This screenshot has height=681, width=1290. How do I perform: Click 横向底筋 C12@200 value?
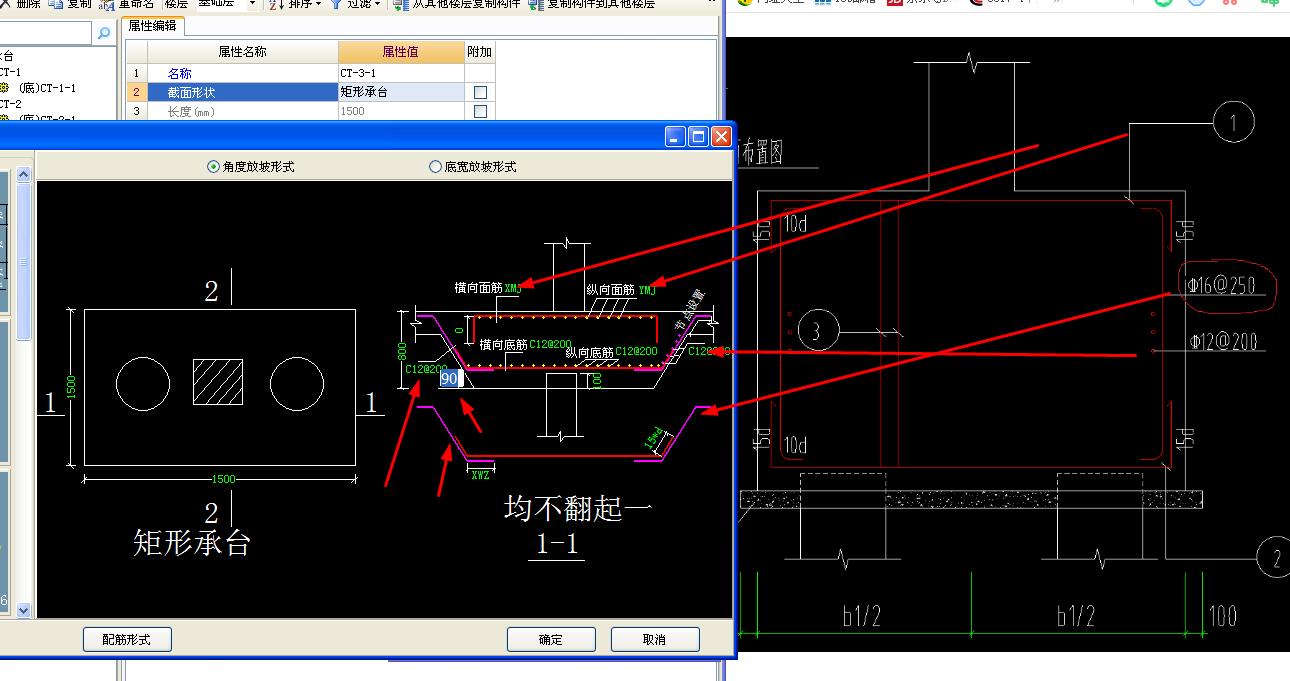[x=550, y=344]
